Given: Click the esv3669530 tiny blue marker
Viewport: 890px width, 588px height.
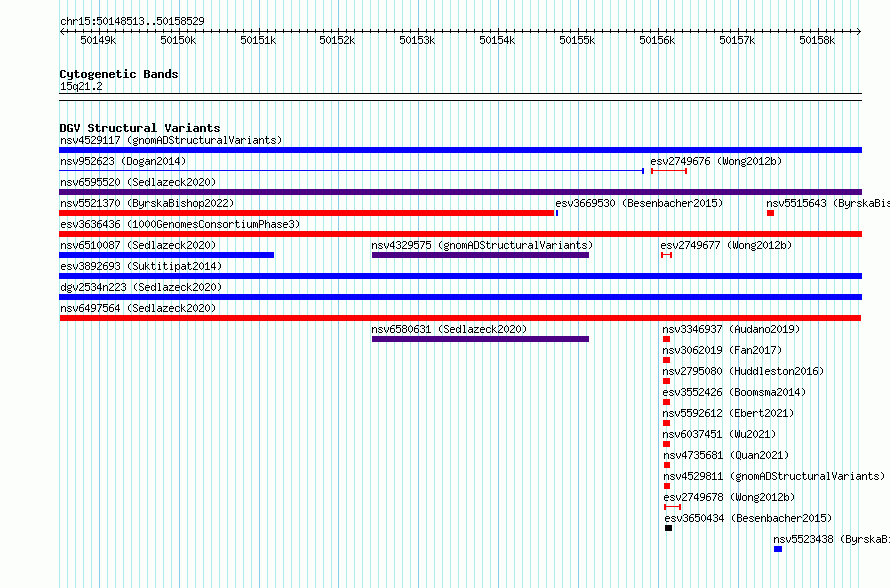Looking at the screenshot, I should pos(557,213).
